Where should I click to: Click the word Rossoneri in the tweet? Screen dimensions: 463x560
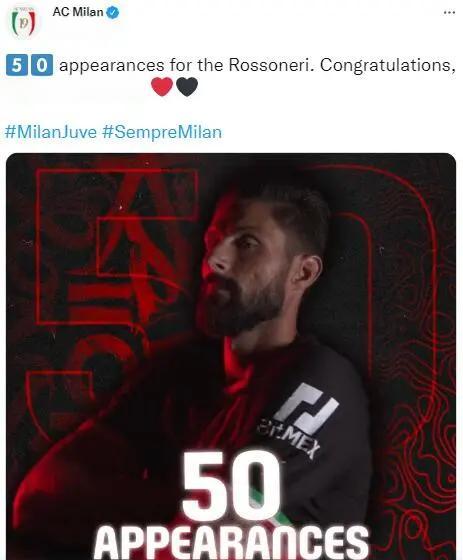coord(271,65)
